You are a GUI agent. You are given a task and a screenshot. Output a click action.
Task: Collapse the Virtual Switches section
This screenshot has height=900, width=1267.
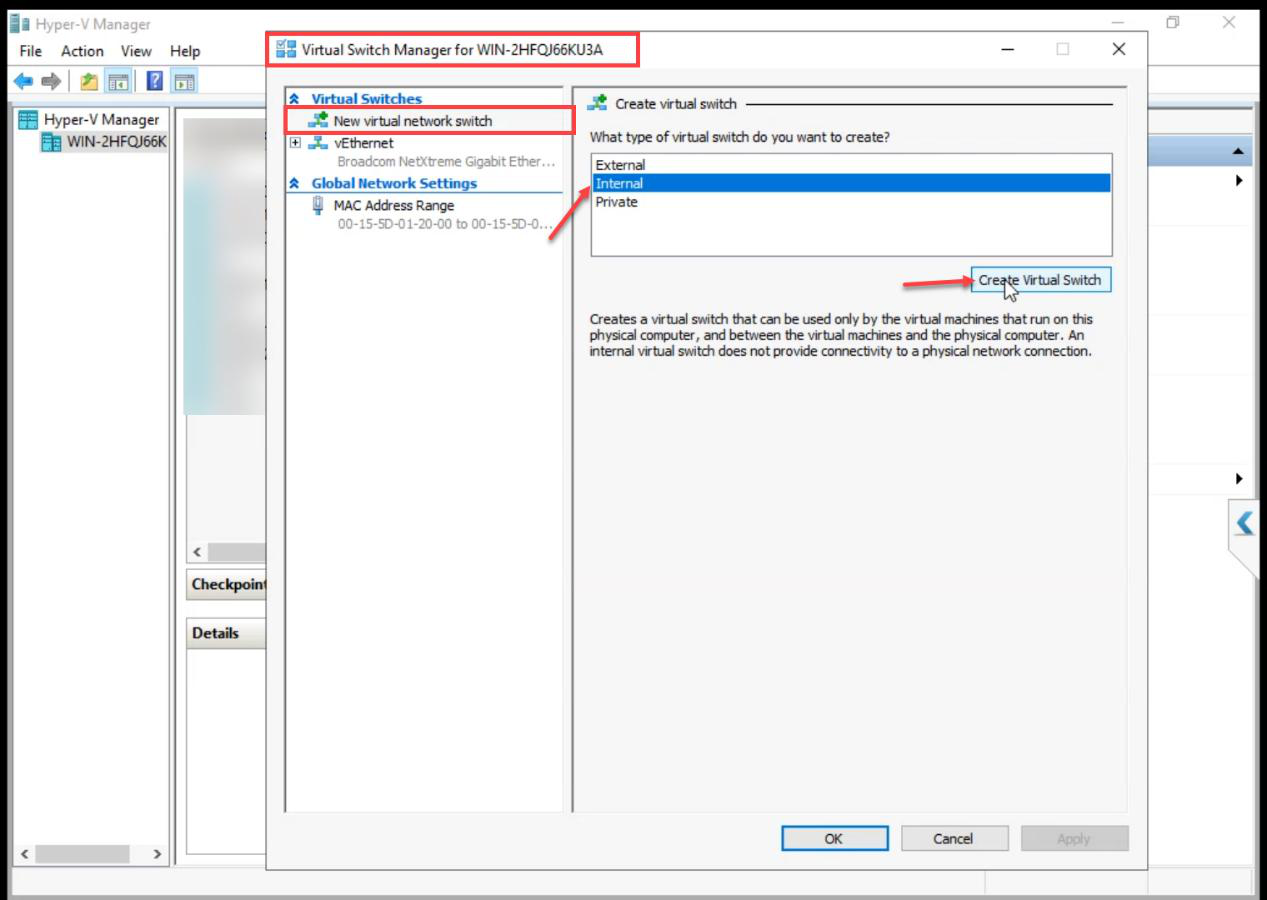(x=294, y=99)
